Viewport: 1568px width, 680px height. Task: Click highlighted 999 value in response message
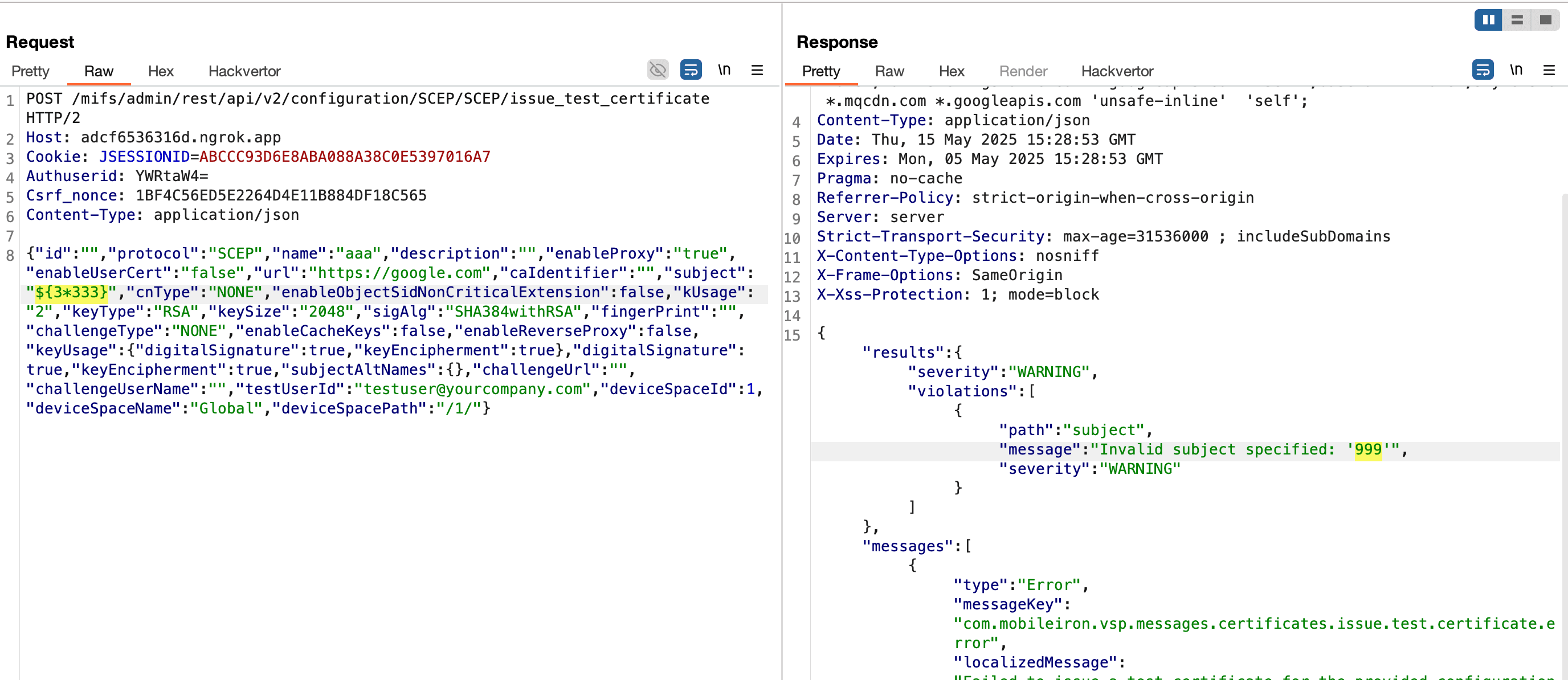pyautogui.click(x=1368, y=449)
